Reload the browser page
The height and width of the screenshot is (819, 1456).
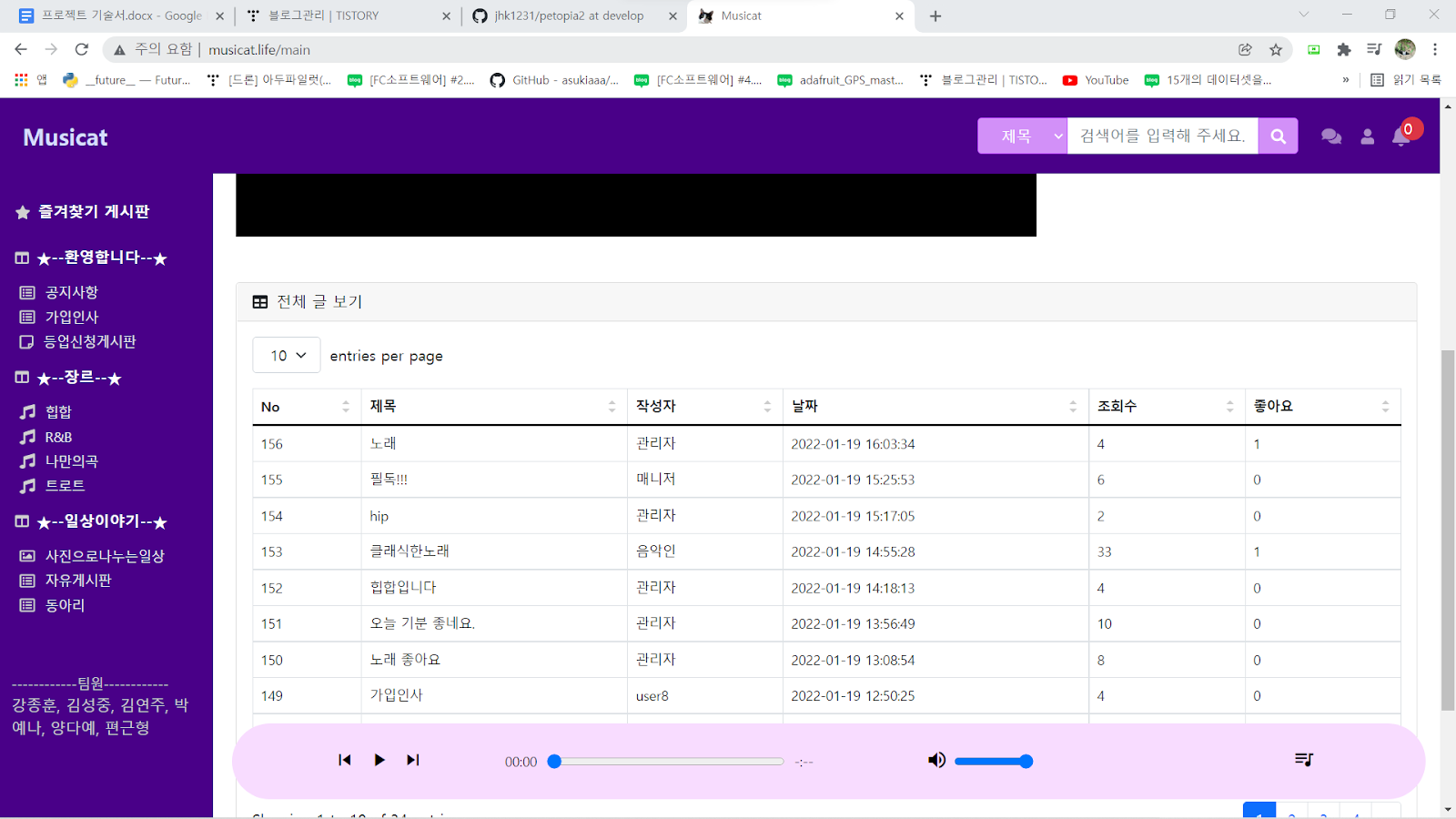click(82, 49)
